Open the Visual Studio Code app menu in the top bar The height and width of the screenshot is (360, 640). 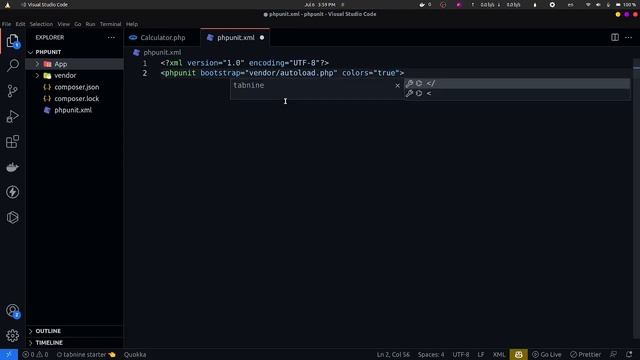44,4
